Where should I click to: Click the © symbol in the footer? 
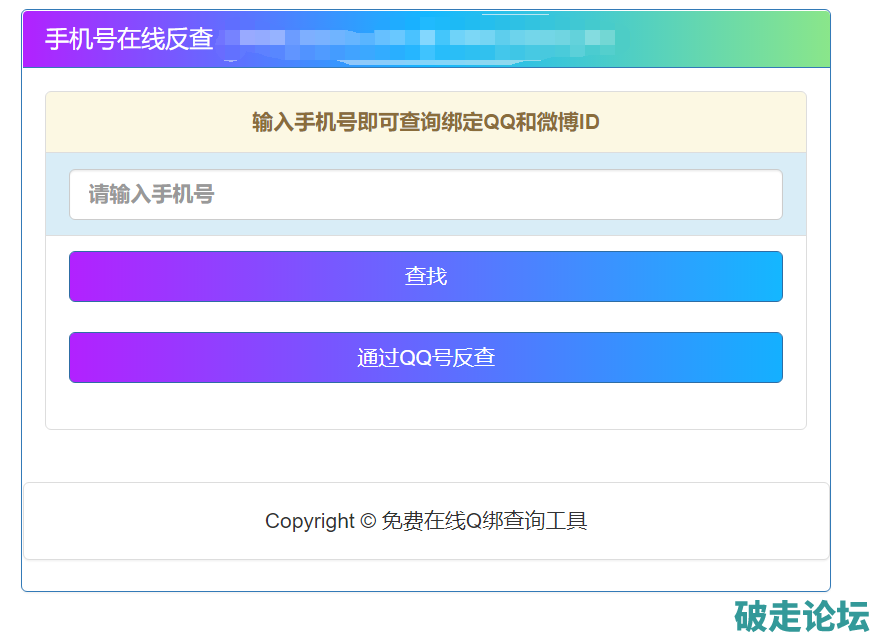(367, 521)
